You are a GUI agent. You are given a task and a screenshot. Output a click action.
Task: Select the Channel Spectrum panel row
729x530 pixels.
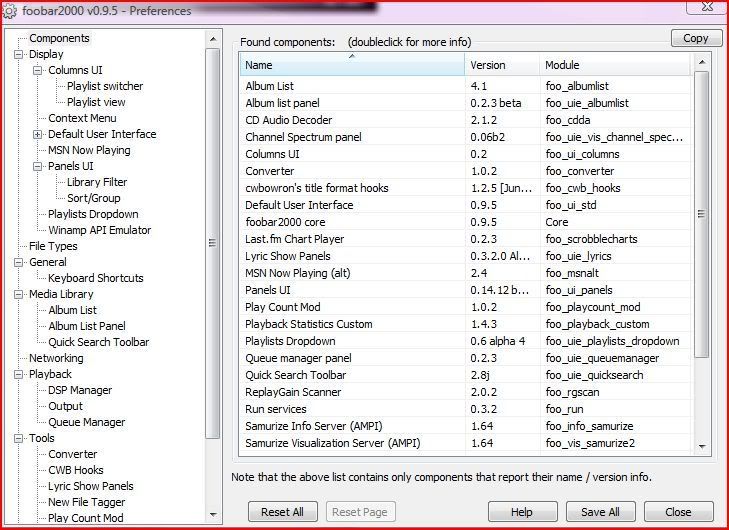(465, 137)
